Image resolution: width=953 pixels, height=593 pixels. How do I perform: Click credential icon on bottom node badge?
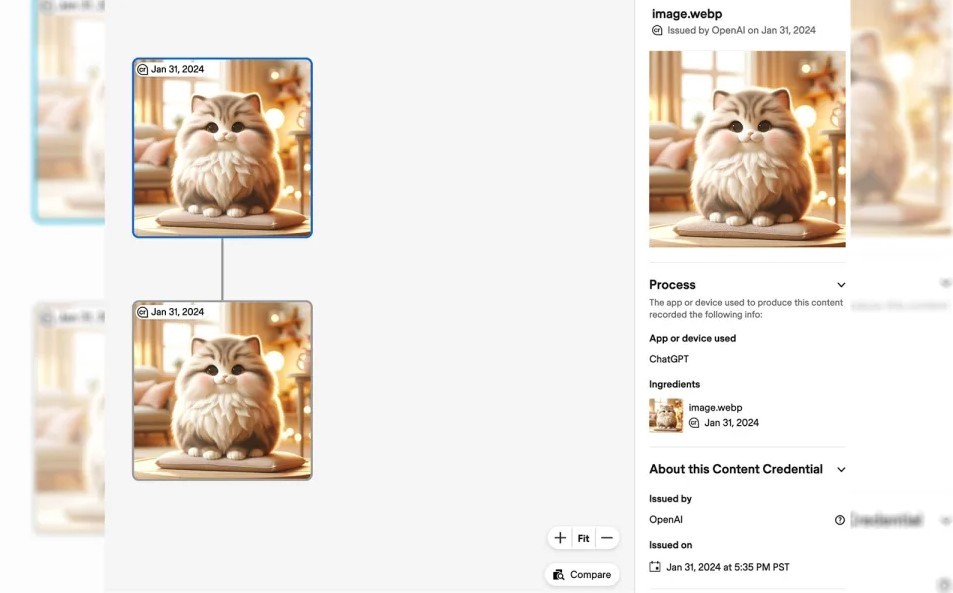pos(142,312)
